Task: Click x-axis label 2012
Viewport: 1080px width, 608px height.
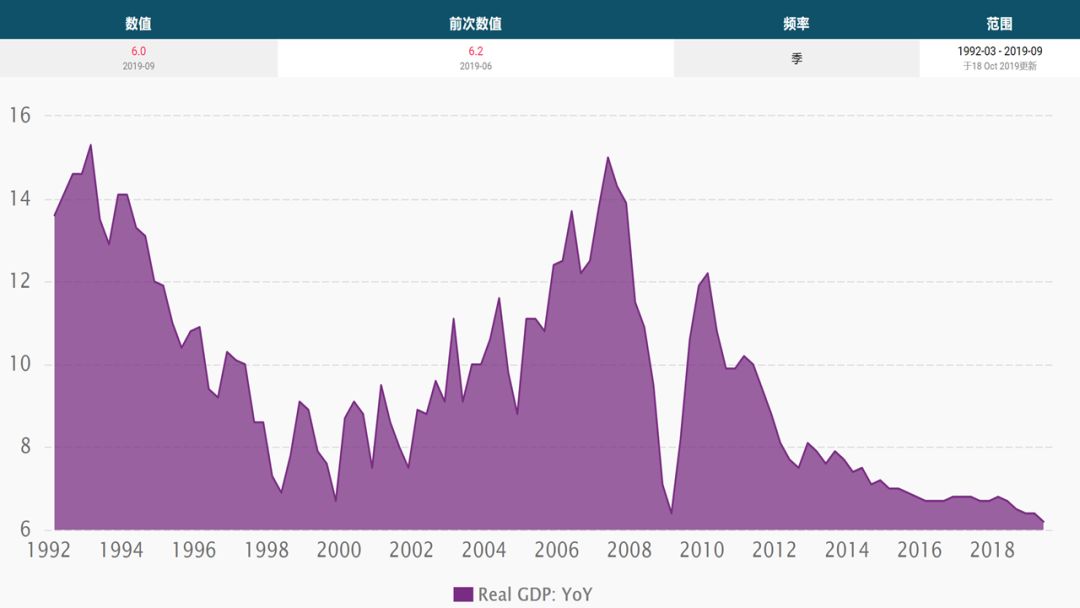Action: tap(774, 549)
